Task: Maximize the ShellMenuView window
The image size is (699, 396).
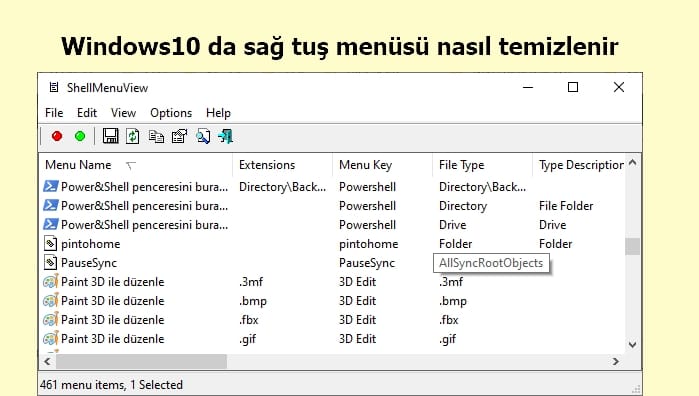Action: [573, 87]
